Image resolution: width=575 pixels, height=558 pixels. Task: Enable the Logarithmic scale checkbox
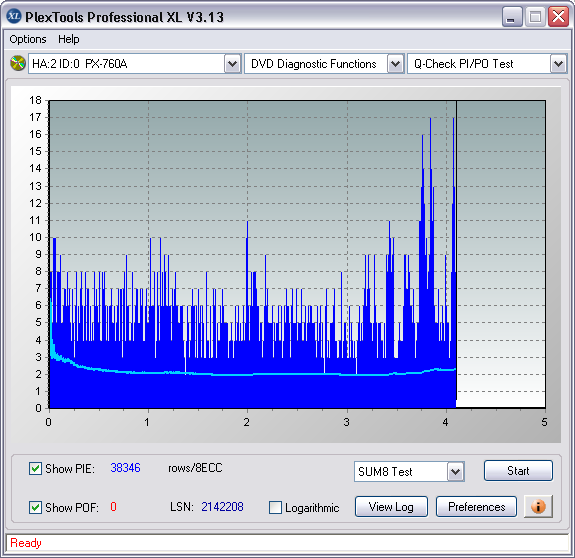(275, 507)
